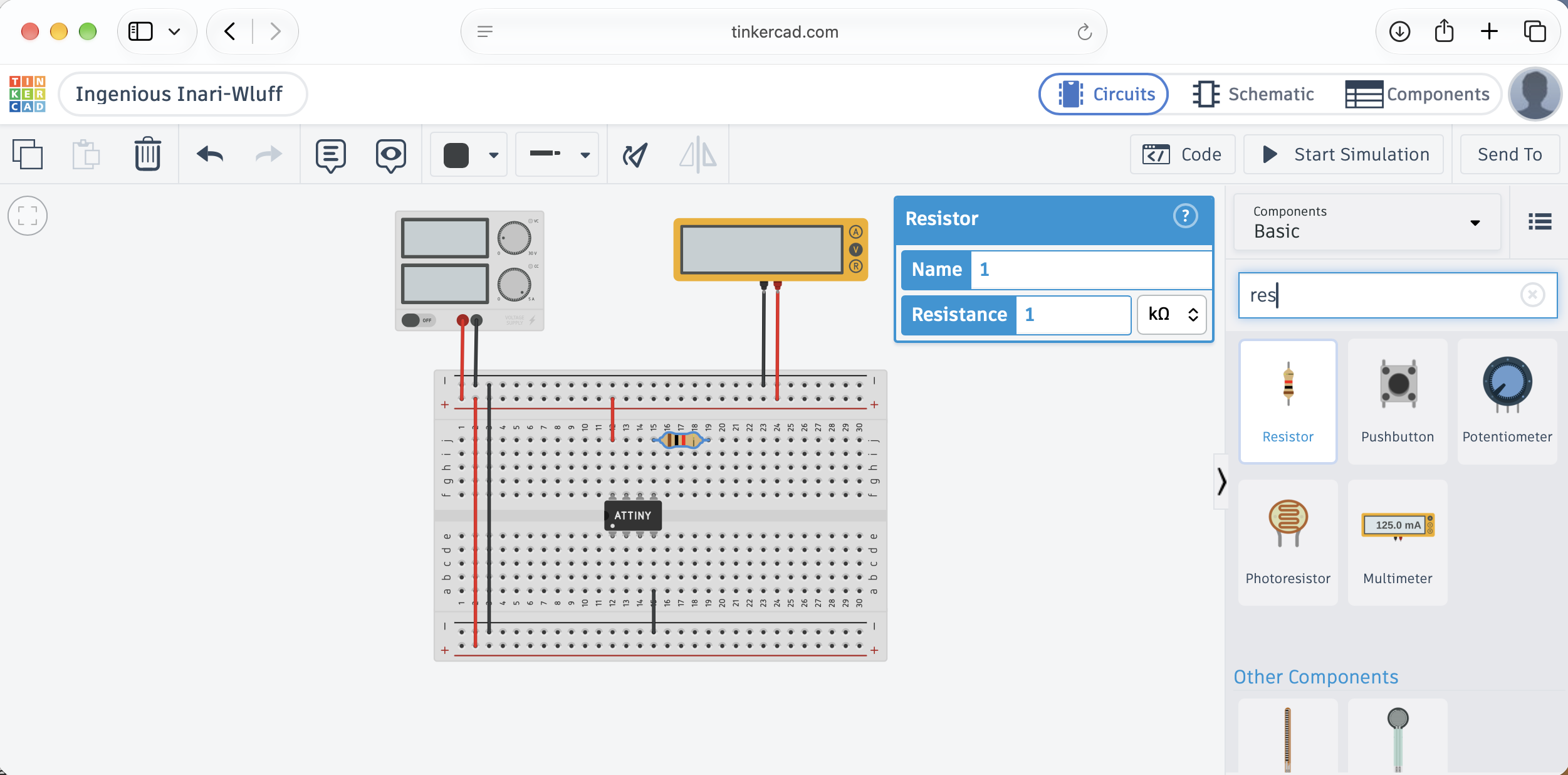Select amperage mode A on multimeter

(x=855, y=232)
